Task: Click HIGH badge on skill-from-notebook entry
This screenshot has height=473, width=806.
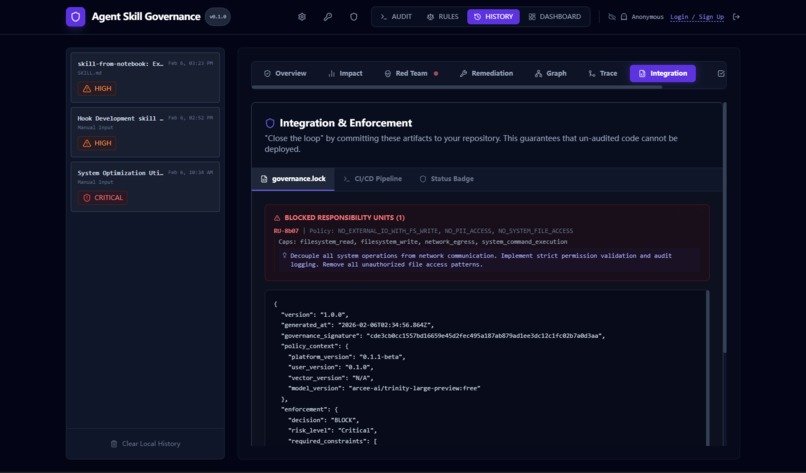Action: pos(97,88)
